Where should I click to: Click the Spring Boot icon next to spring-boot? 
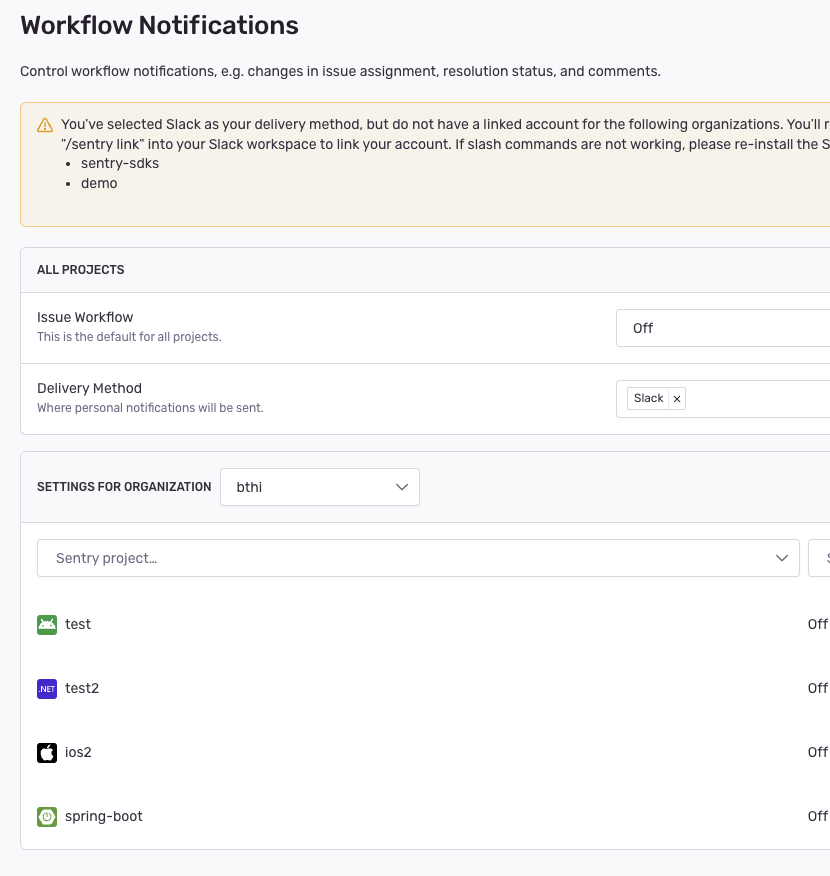[46, 816]
